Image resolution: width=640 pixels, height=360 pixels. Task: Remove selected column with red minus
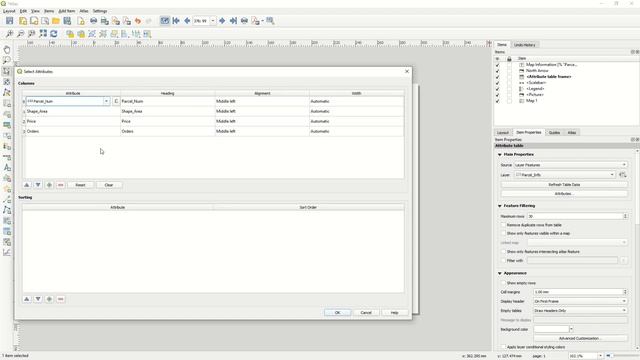[60, 185]
